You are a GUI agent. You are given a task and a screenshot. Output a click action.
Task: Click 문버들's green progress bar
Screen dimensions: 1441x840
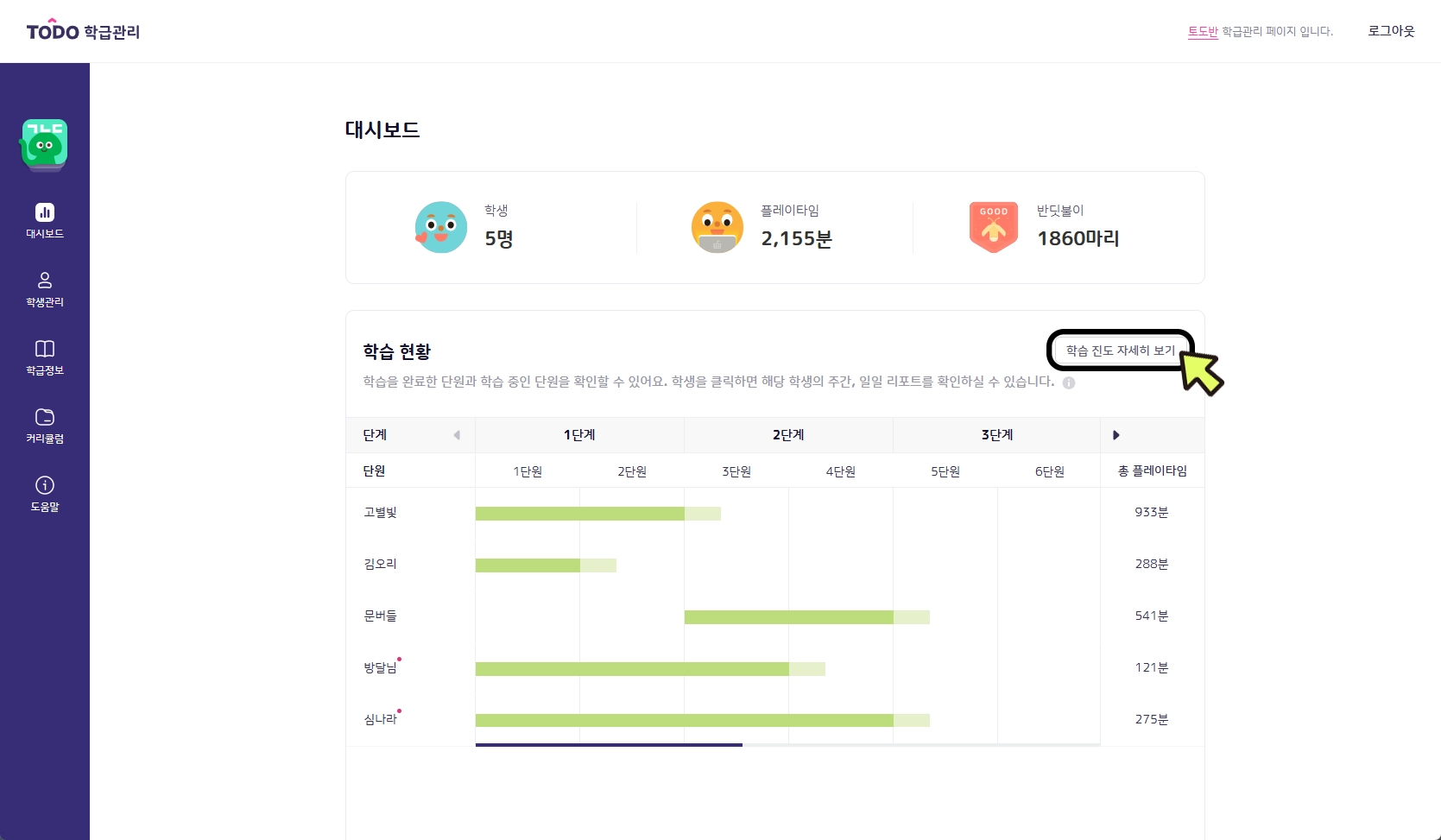789,617
